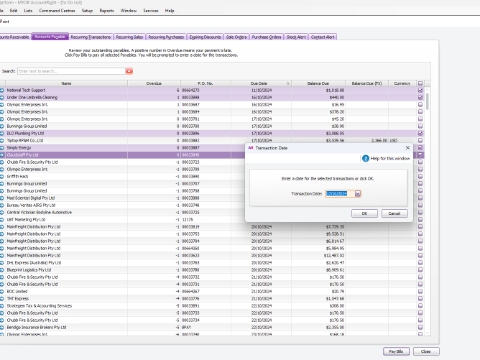
Task: Open the Under One Umbrella Cleaning row arrow
Action: [2, 97]
